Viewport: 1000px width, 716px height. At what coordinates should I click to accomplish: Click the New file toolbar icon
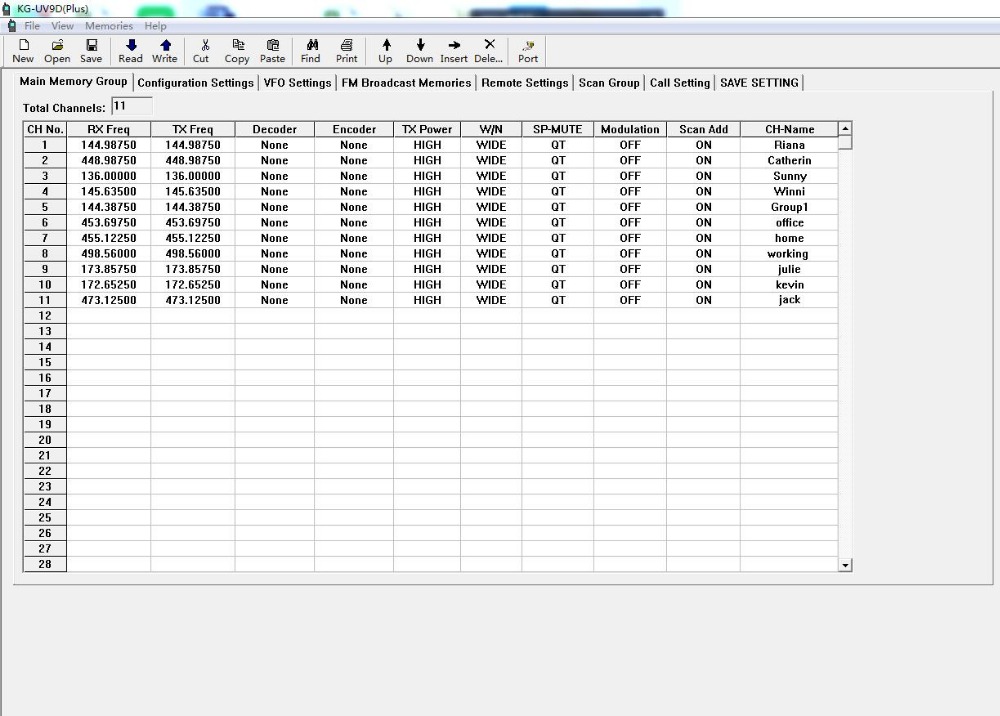point(23,50)
